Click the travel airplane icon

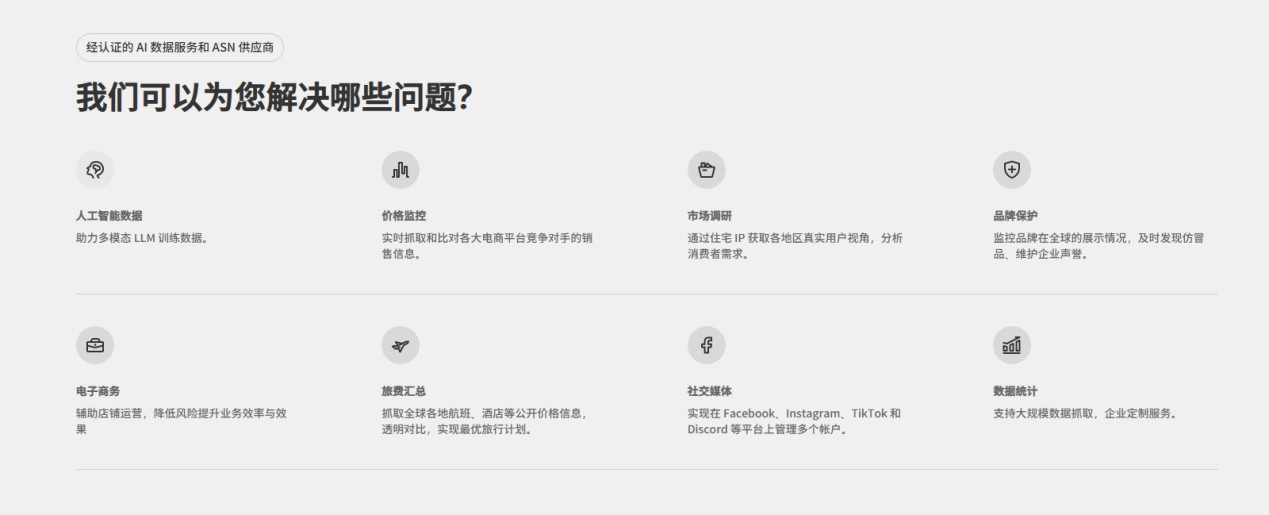coord(400,345)
